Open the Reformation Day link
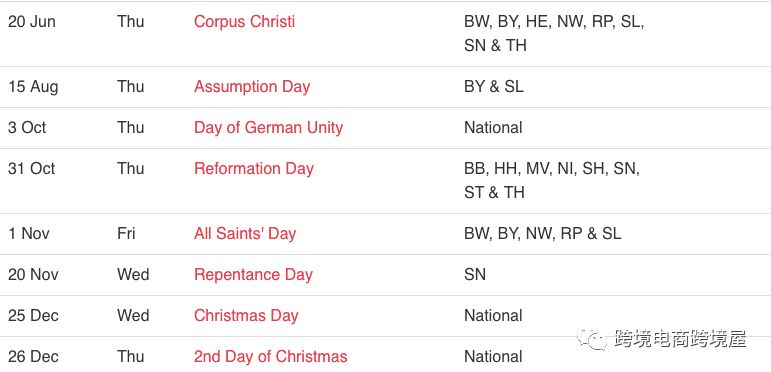Viewport: 771px width, 372px height. pyautogui.click(x=254, y=169)
